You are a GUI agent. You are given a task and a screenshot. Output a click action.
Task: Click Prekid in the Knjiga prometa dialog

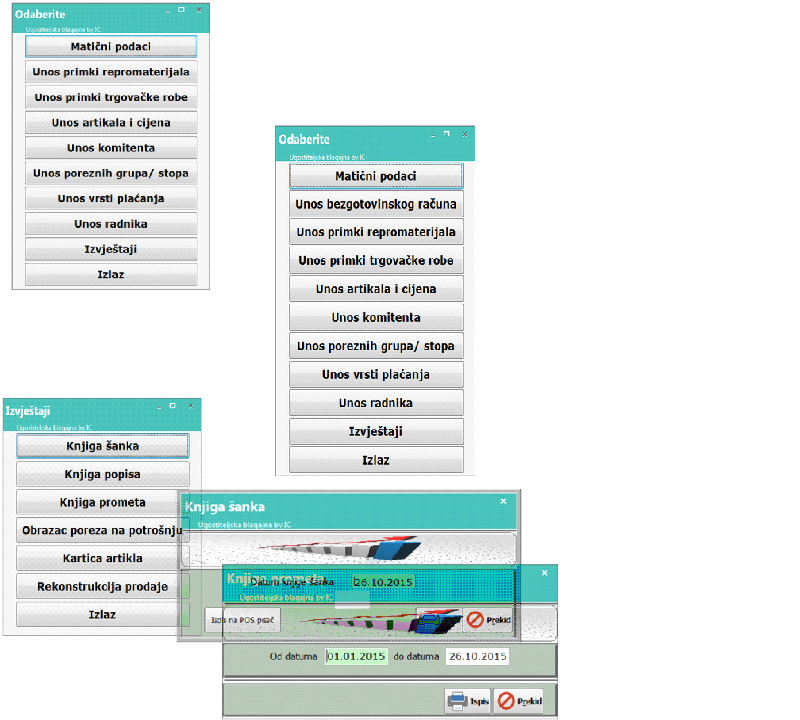pos(519,701)
